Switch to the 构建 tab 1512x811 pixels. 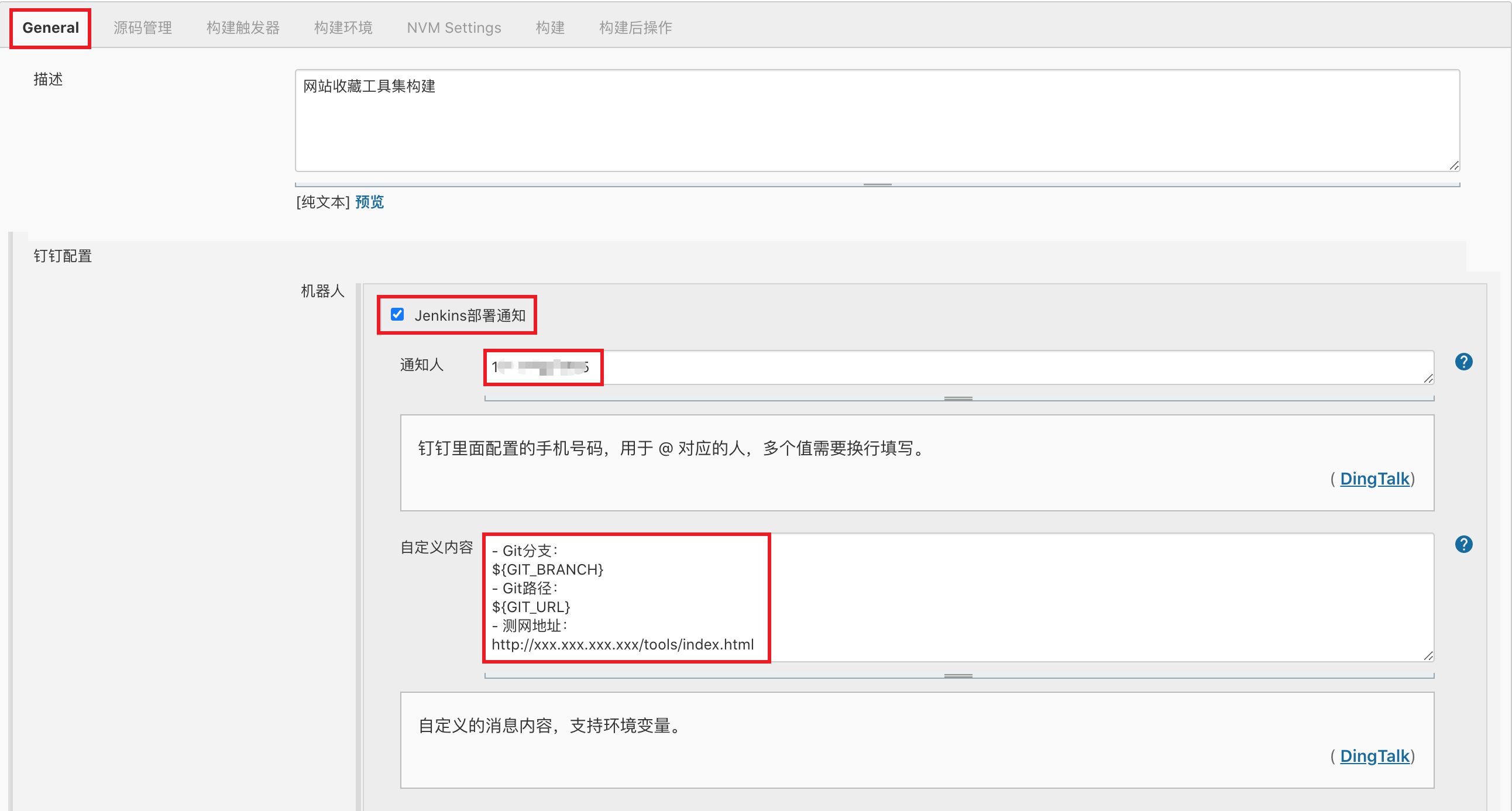coord(550,28)
